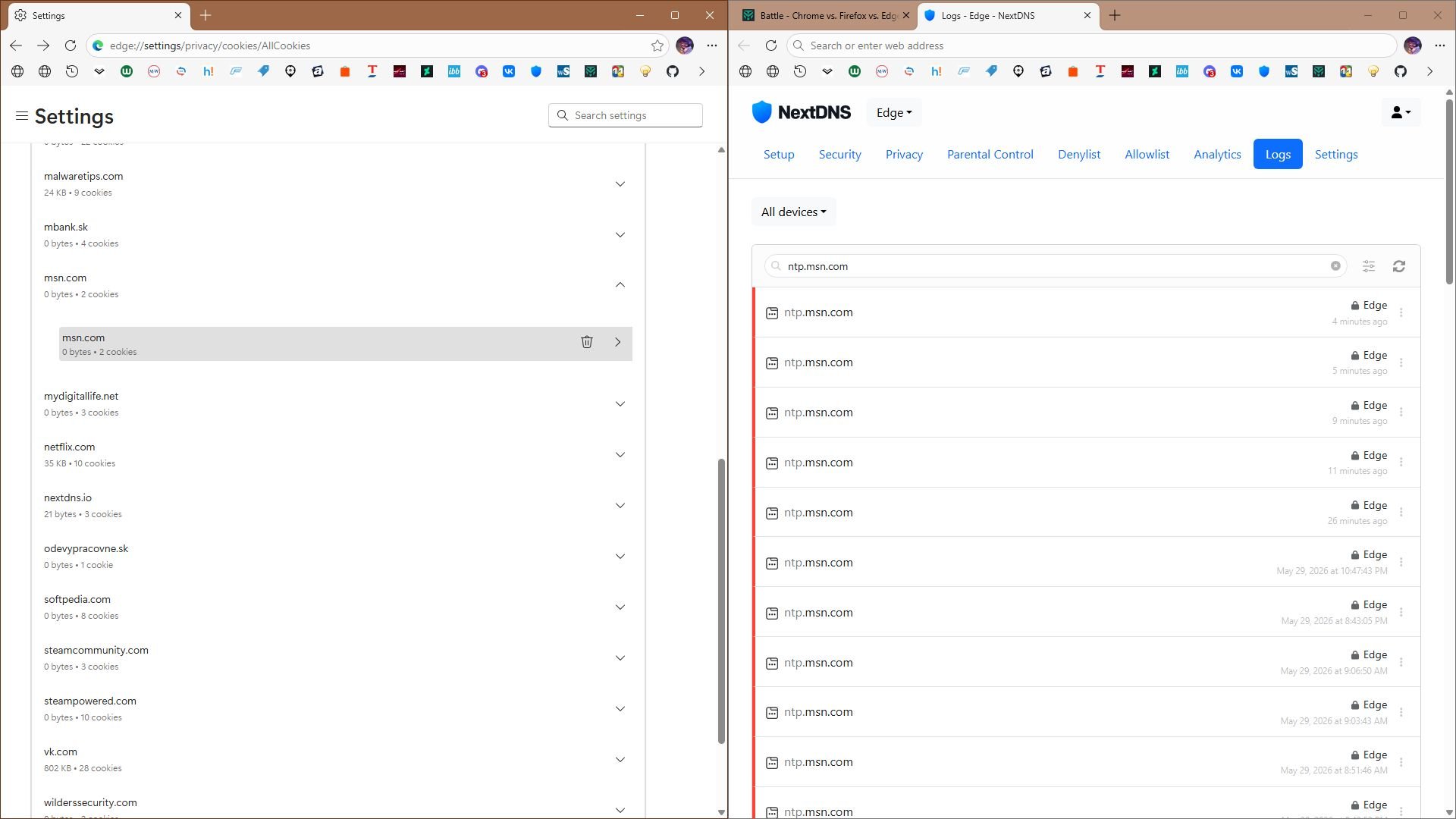Open options for the 26 minutes ago log entry
This screenshot has height=819, width=1456.
[1401, 513]
